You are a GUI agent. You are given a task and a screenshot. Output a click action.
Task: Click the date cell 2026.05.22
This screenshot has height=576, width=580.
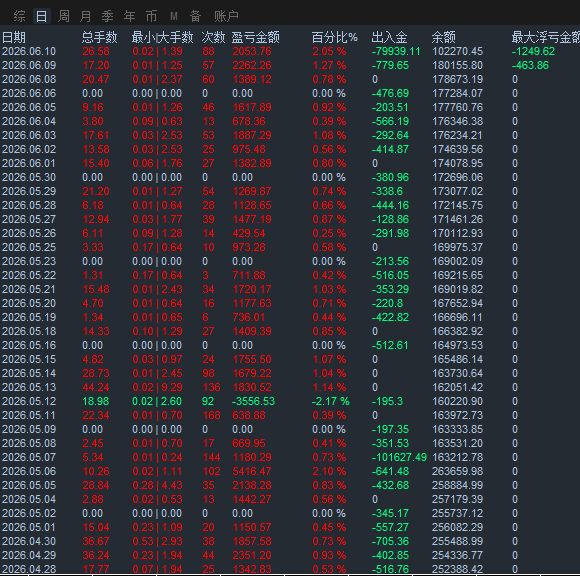tap(29, 276)
